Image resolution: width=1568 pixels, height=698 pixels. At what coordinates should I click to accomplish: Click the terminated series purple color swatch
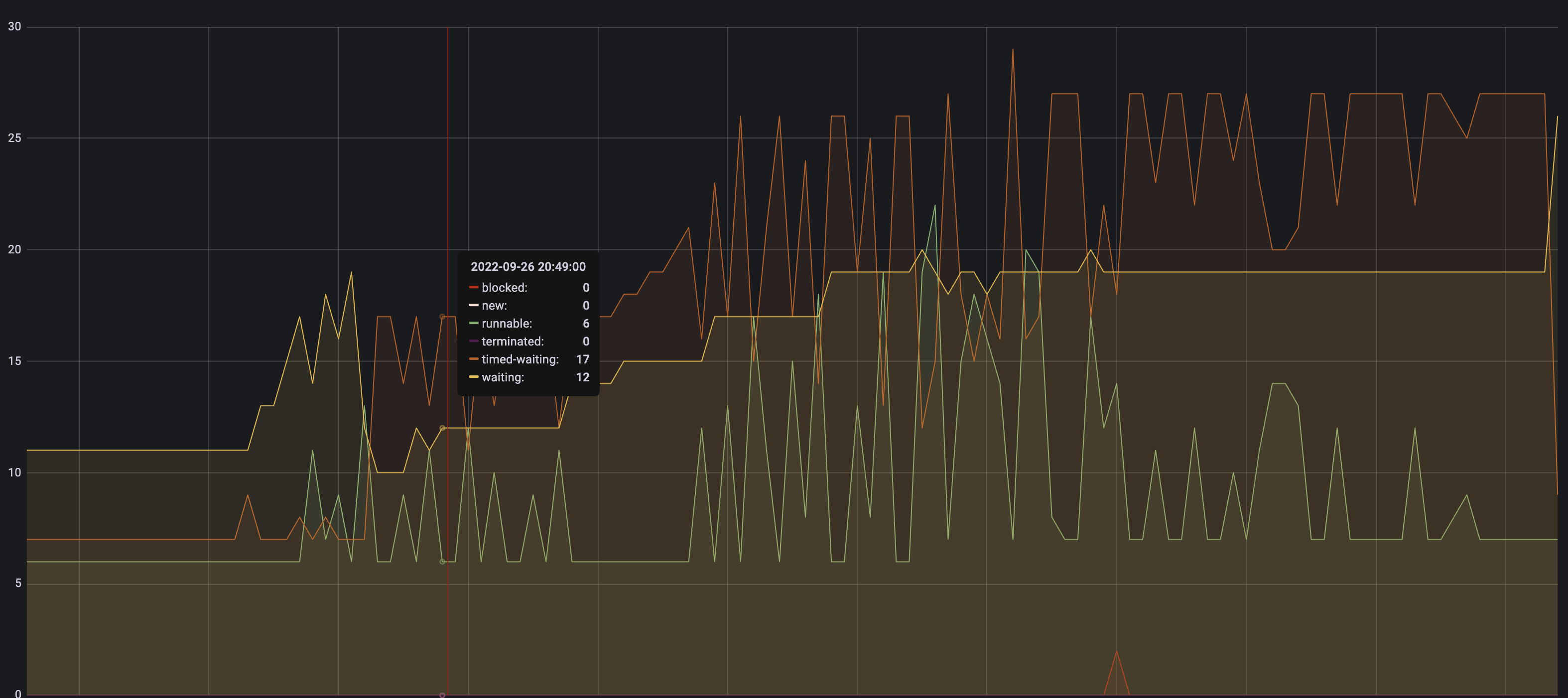coord(474,341)
